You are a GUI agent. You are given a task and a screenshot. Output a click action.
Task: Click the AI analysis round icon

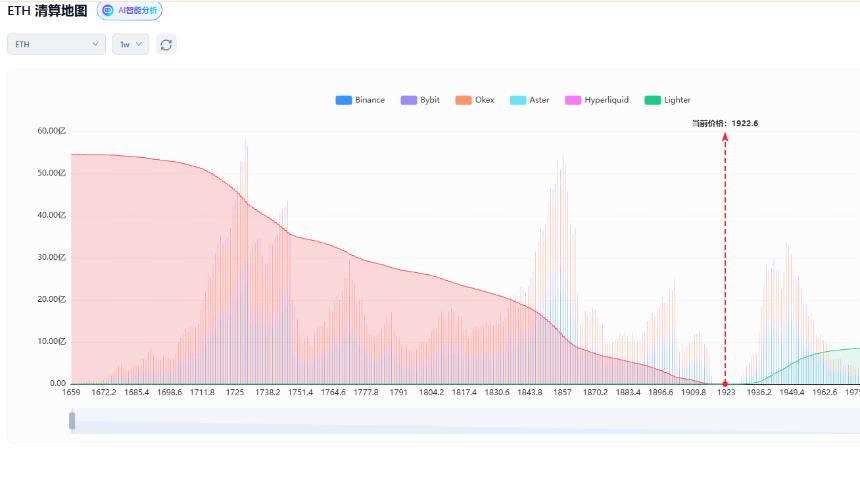point(108,10)
